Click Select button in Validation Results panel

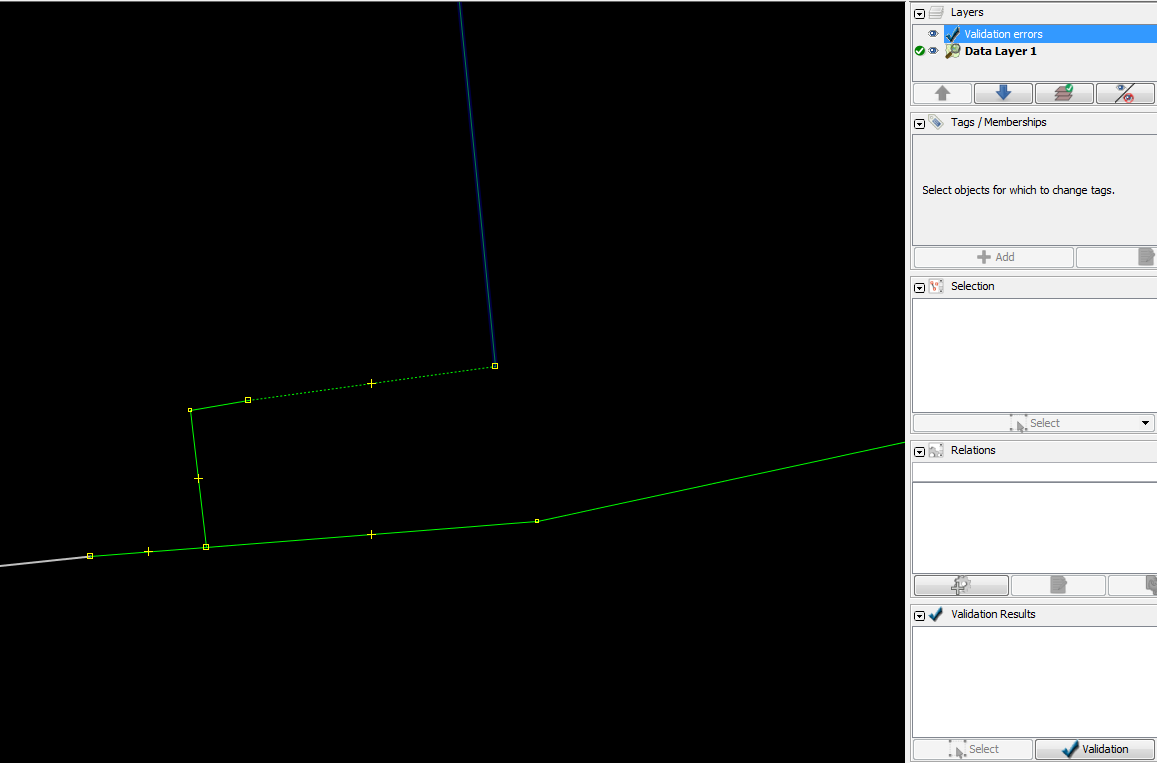pos(973,749)
